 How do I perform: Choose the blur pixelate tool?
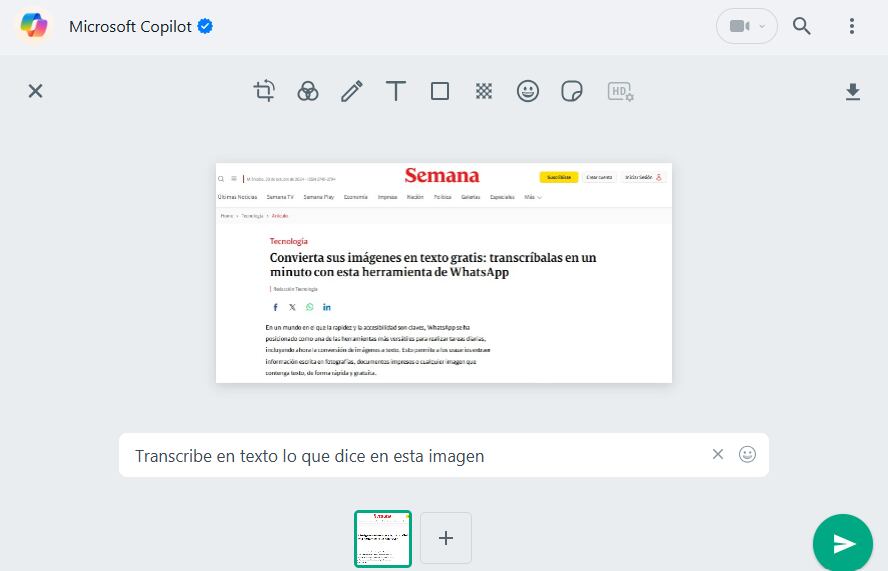click(x=484, y=91)
